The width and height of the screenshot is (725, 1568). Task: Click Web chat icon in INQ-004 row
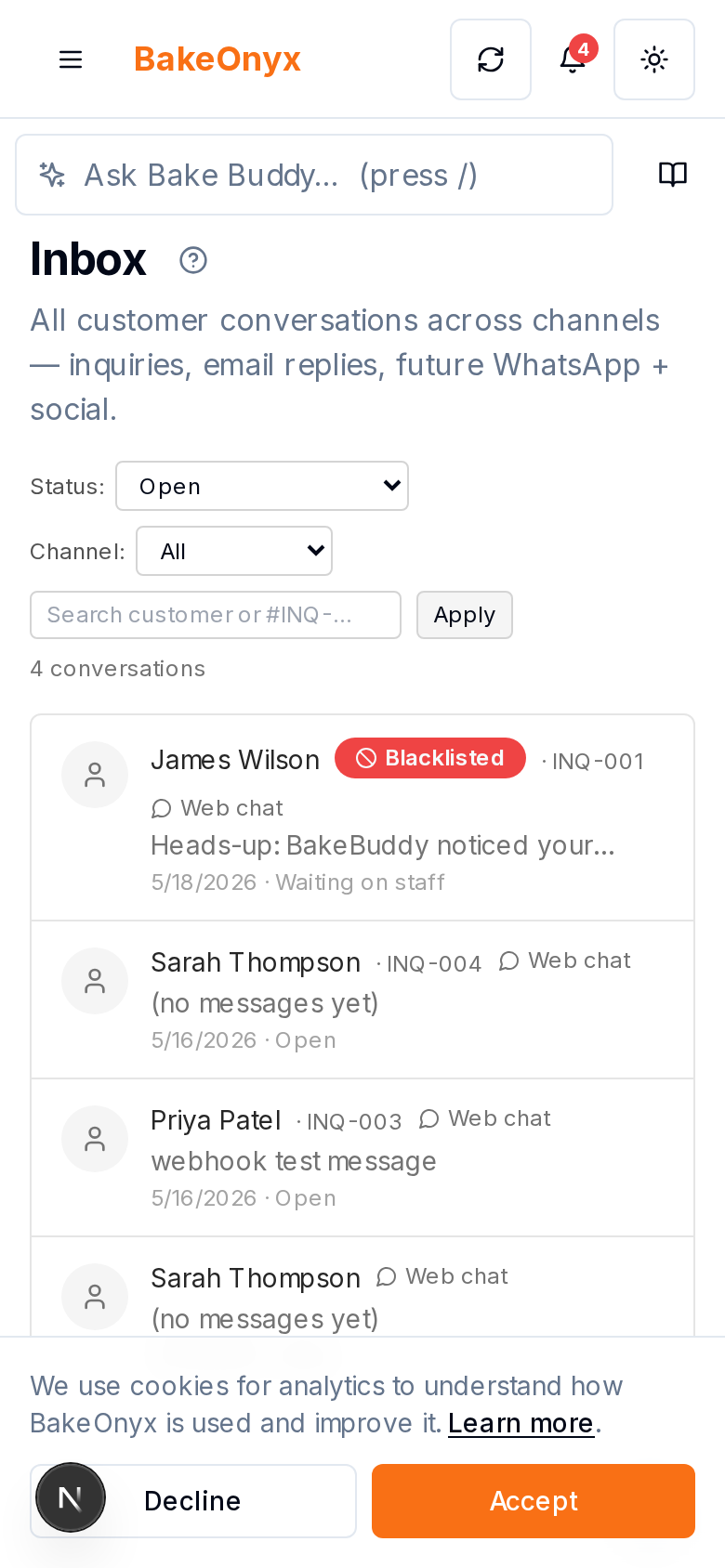point(509,960)
